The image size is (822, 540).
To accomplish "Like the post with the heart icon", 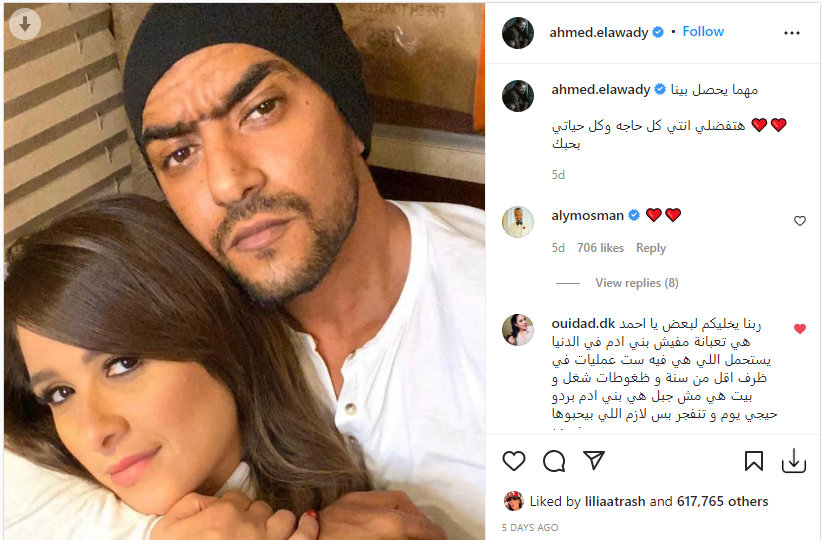I will click(514, 461).
